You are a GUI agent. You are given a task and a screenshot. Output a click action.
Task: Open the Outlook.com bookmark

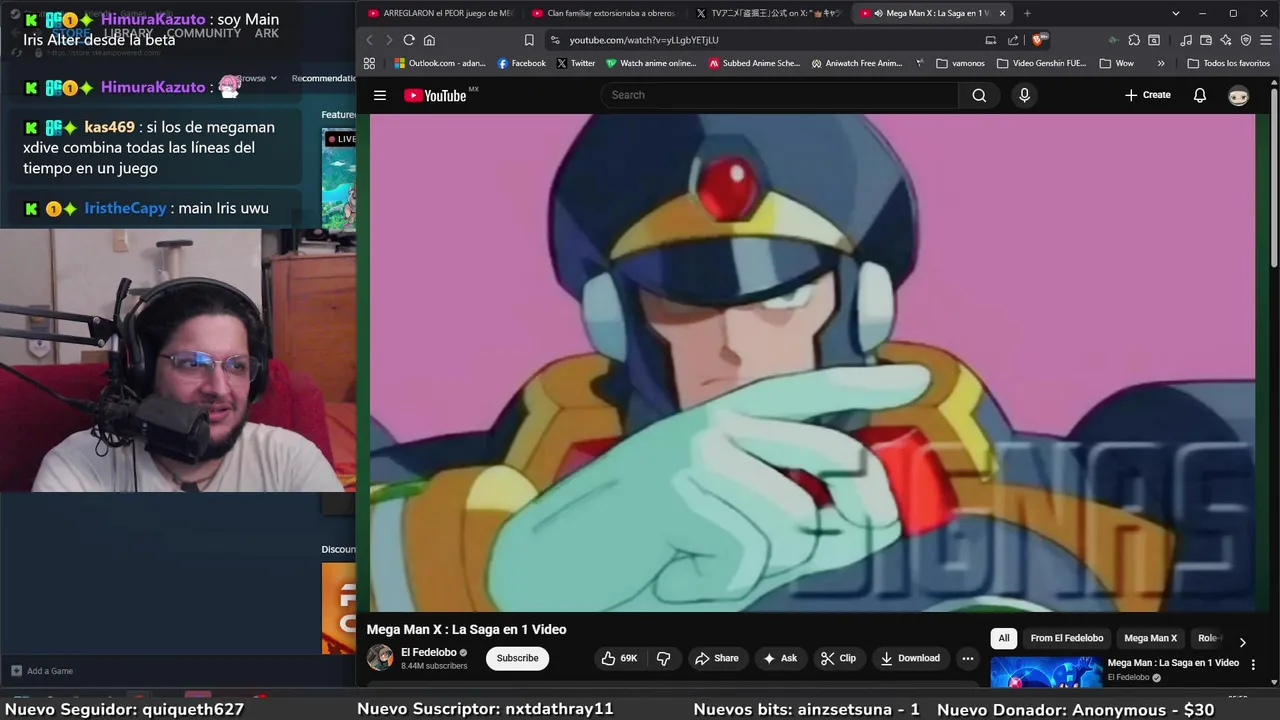tap(440, 63)
